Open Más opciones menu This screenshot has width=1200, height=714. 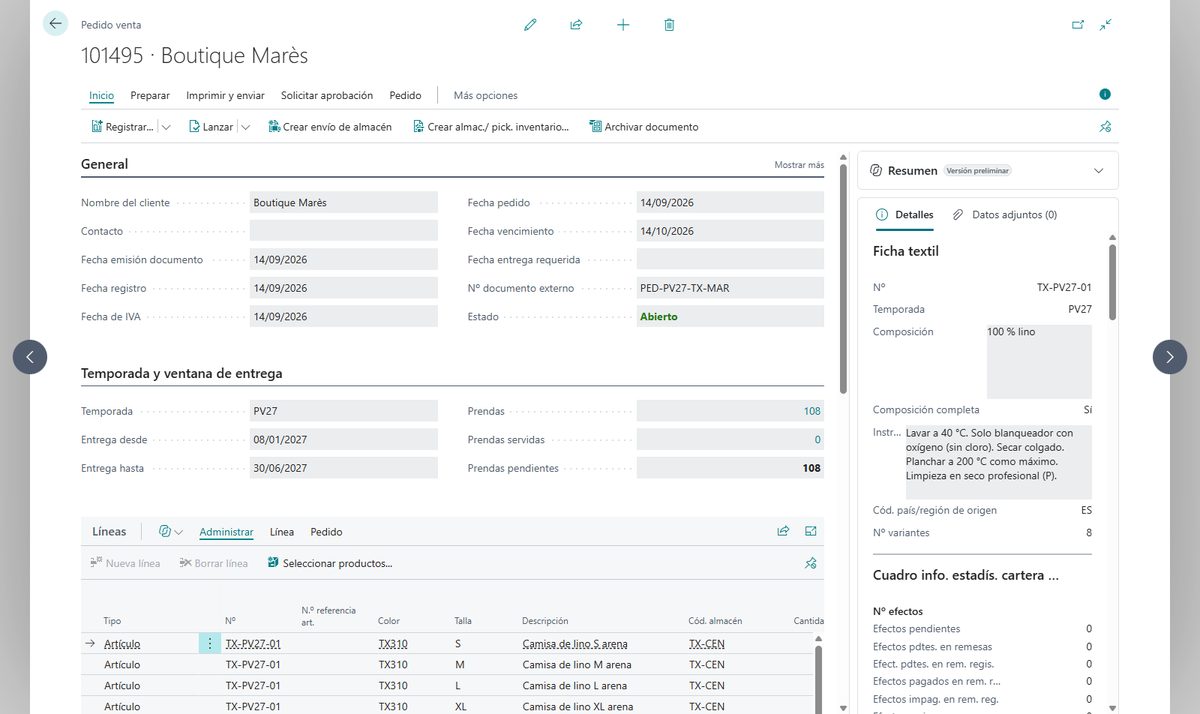[486, 96]
